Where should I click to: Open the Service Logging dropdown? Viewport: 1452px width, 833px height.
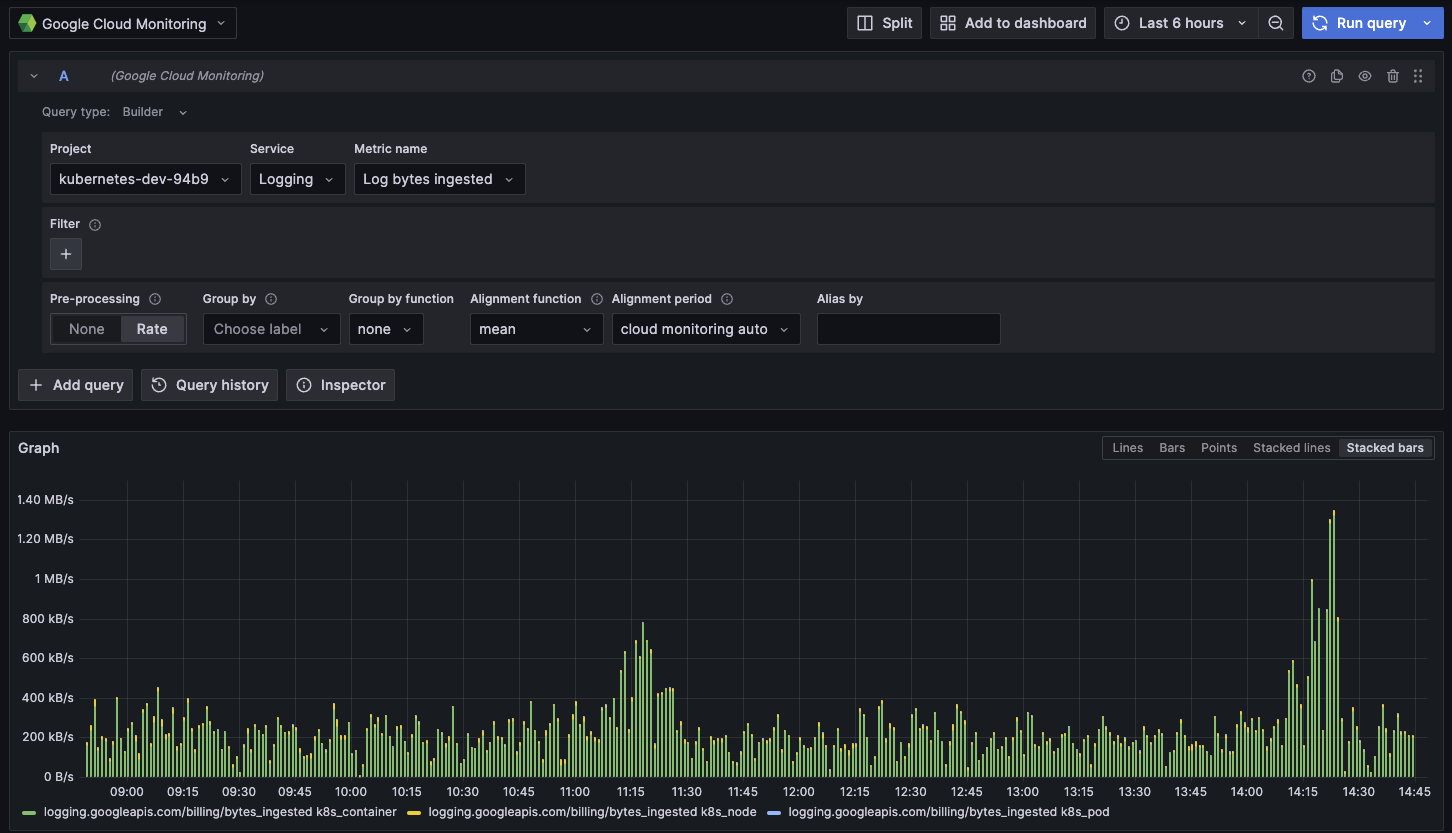tap(297, 179)
